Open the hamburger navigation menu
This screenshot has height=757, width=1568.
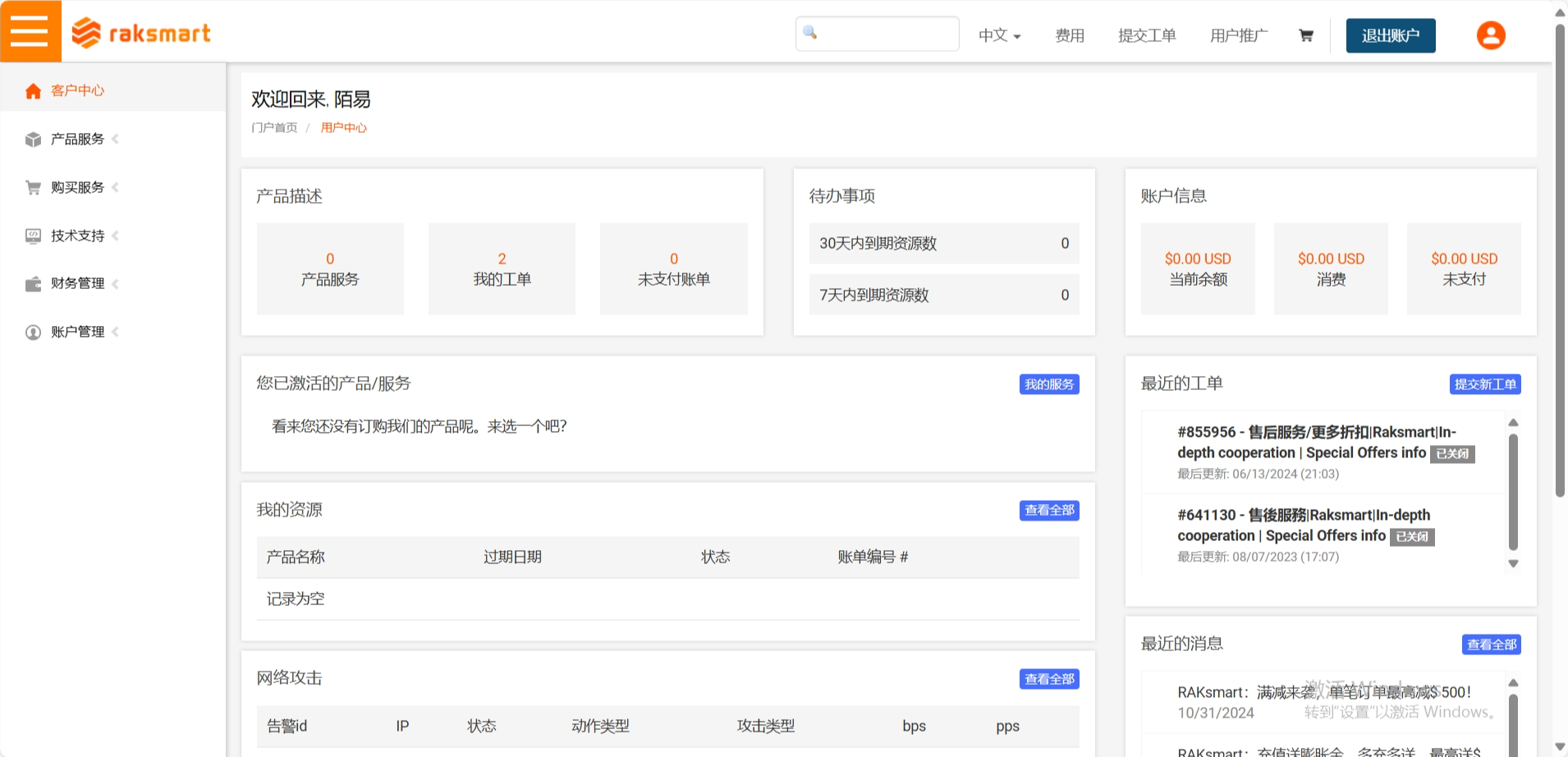pyautogui.click(x=30, y=30)
